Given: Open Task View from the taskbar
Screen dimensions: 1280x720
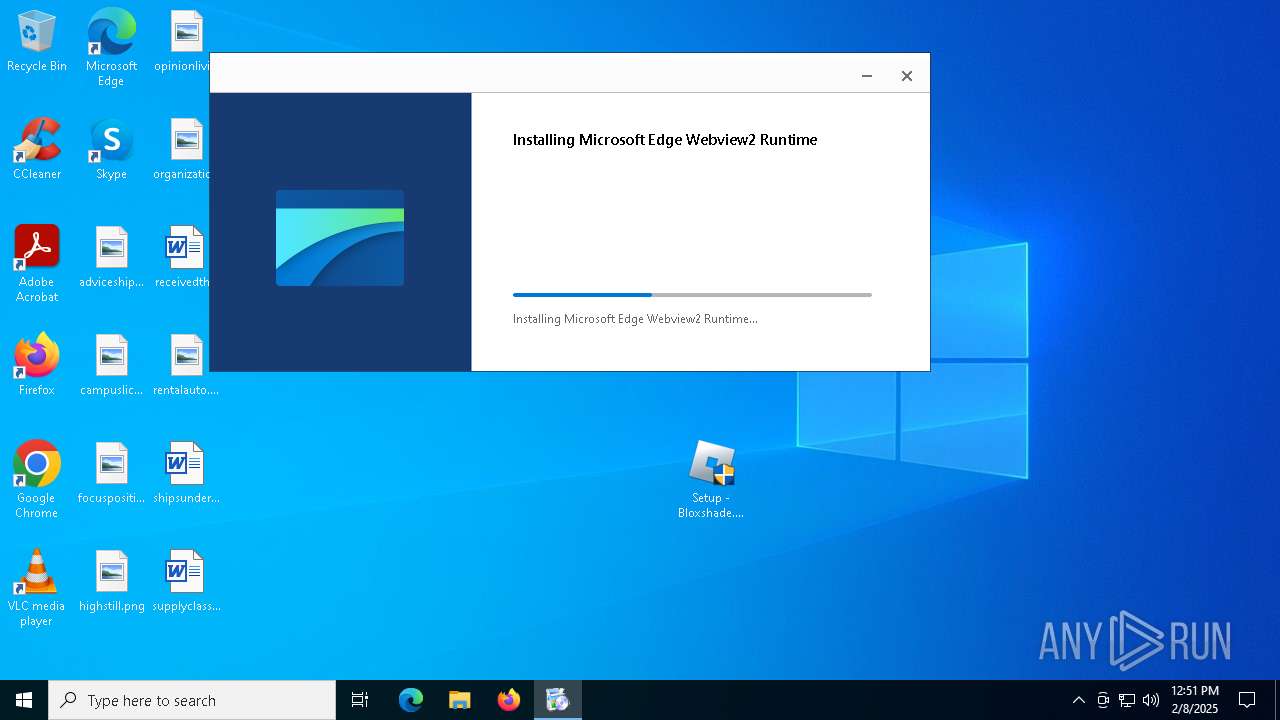Looking at the screenshot, I should (360, 700).
